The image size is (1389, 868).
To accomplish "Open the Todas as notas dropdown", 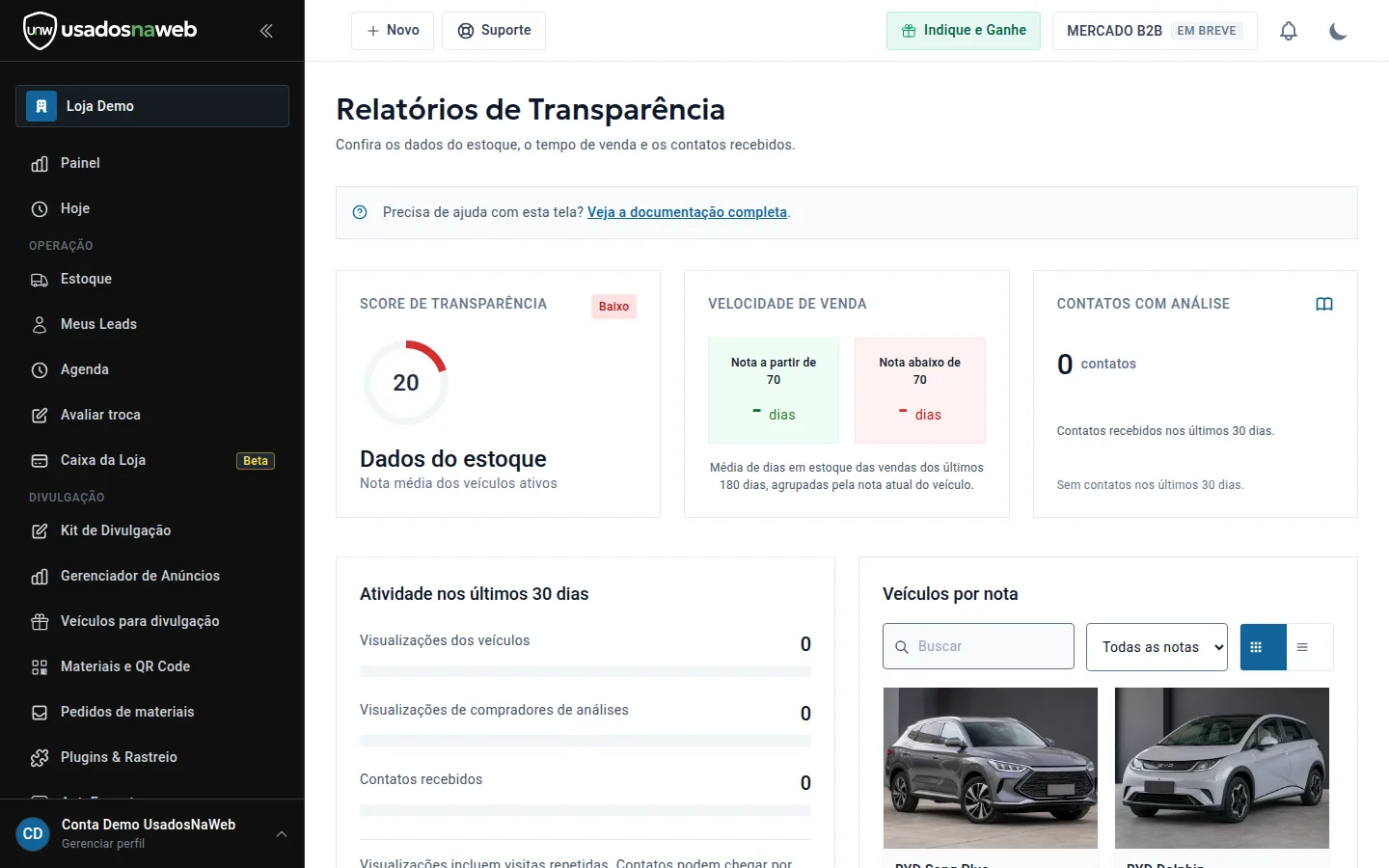I will tap(1157, 647).
